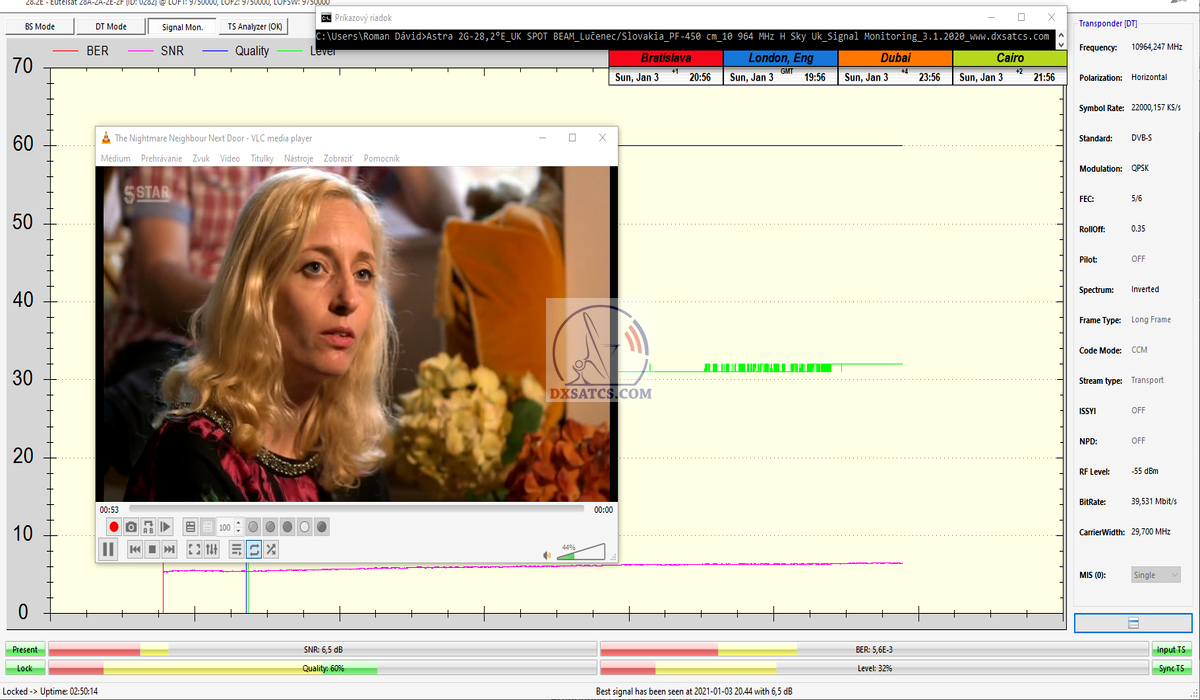Pause the playing video
The image size is (1200, 700).
pos(109,549)
